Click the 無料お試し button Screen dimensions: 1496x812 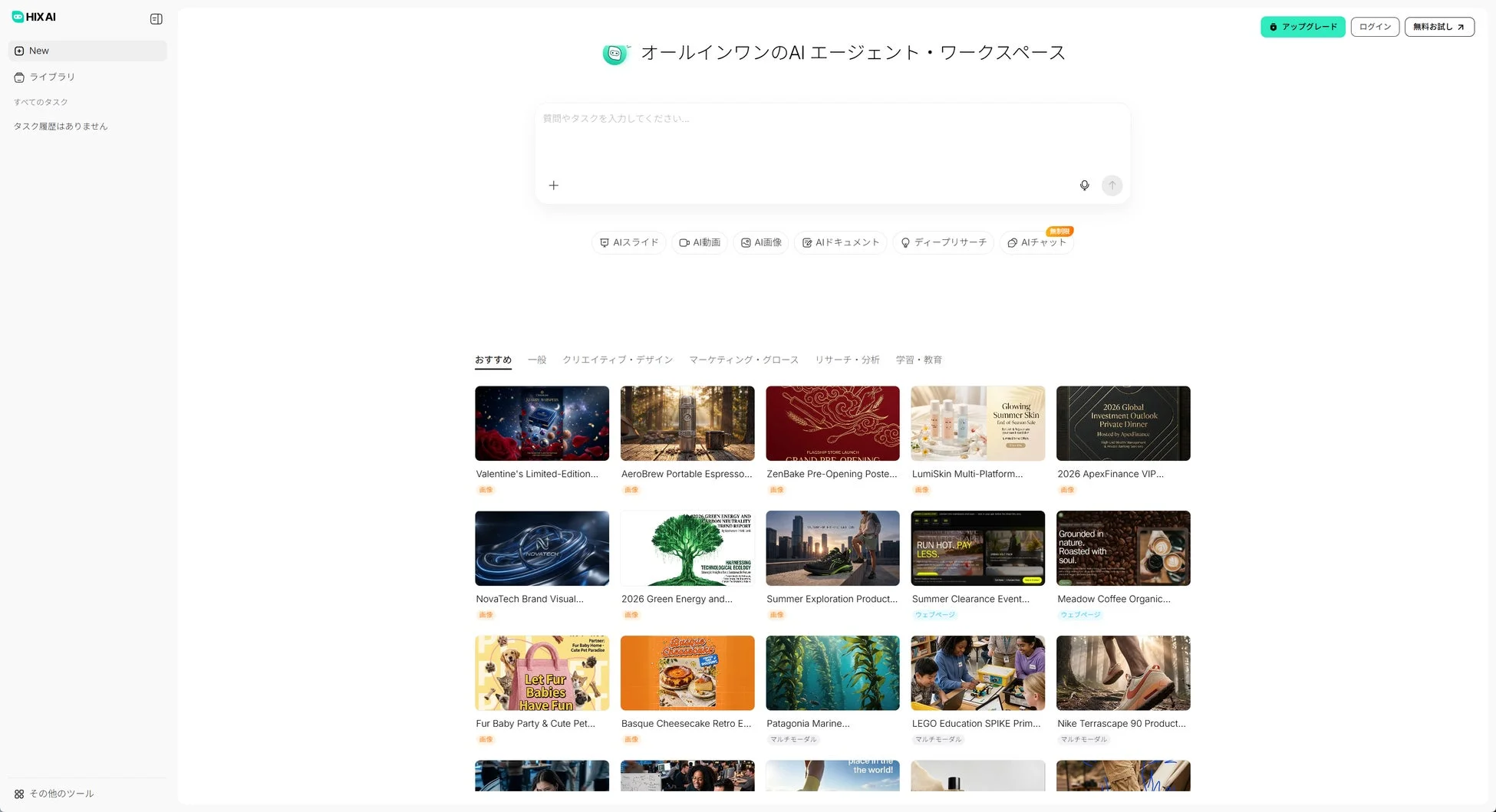(1439, 27)
